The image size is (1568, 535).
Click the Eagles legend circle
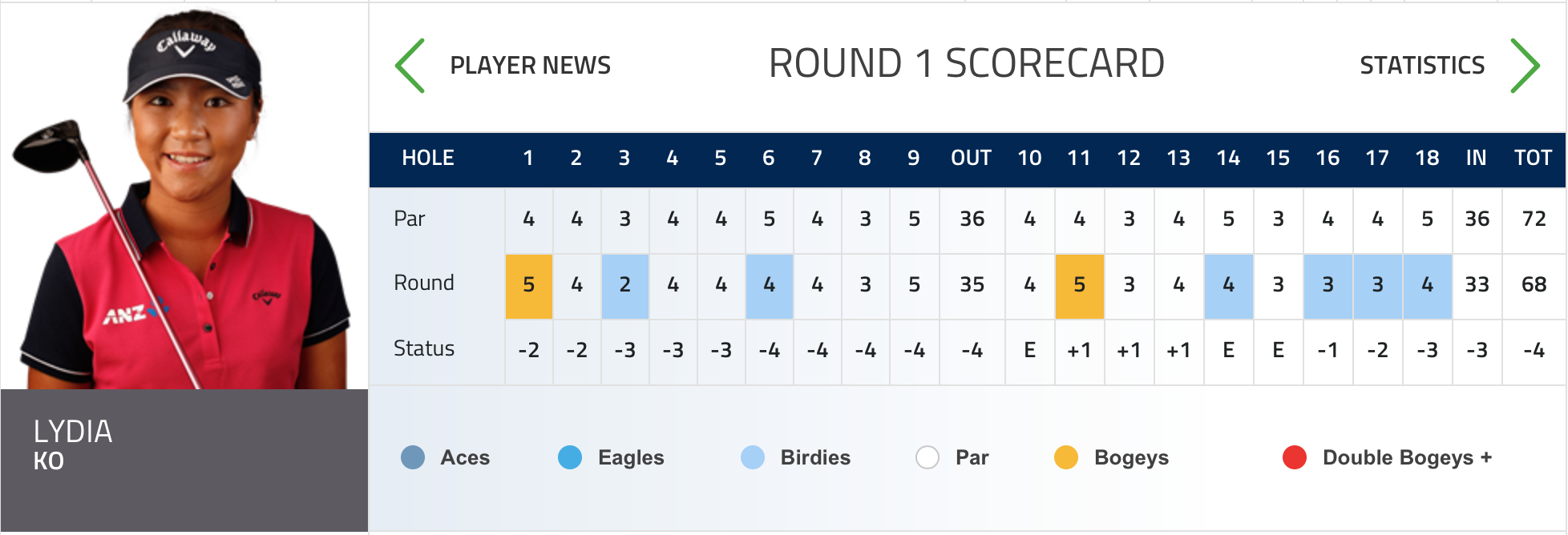[x=570, y=457]
